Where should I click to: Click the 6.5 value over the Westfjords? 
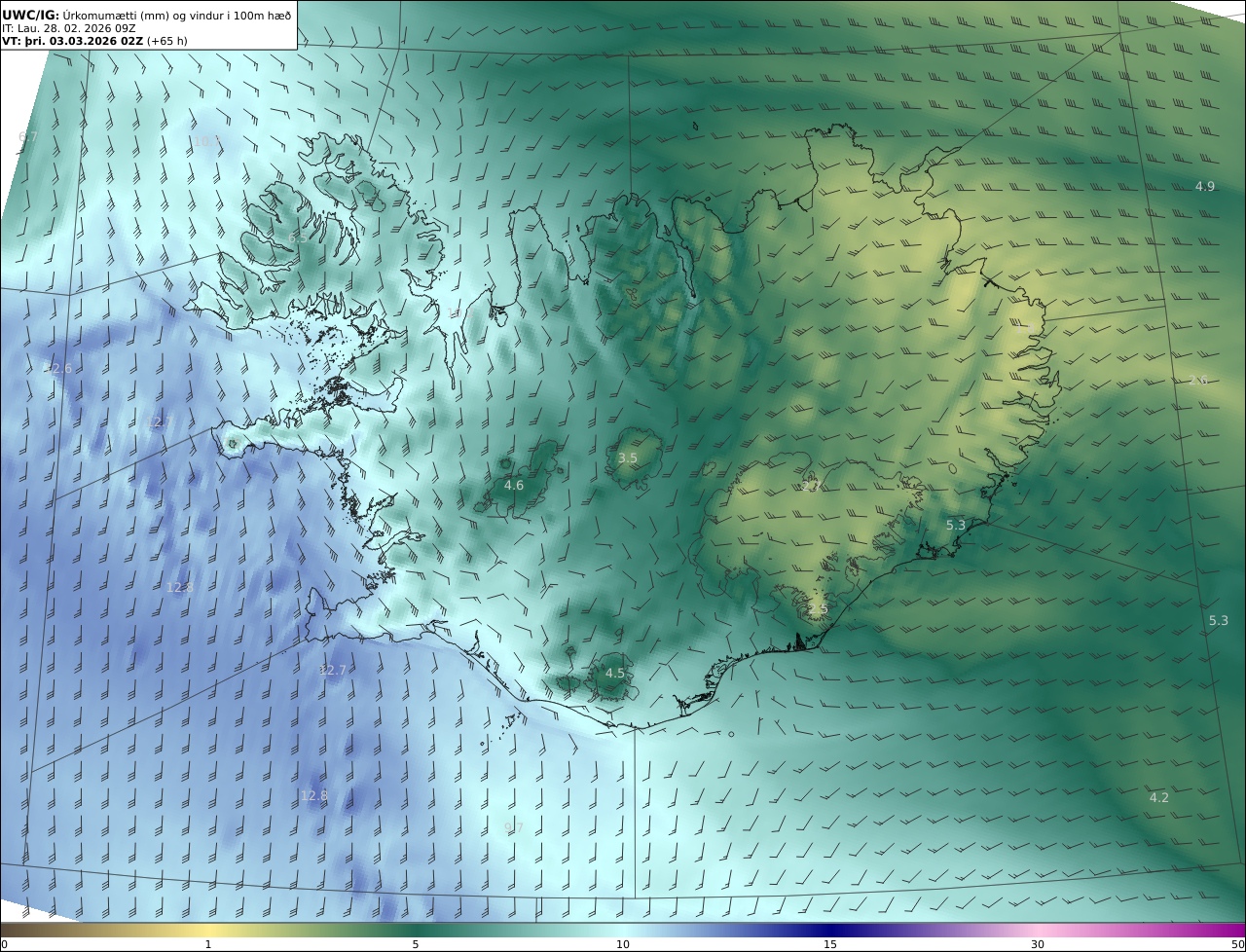tap(298, 238)
